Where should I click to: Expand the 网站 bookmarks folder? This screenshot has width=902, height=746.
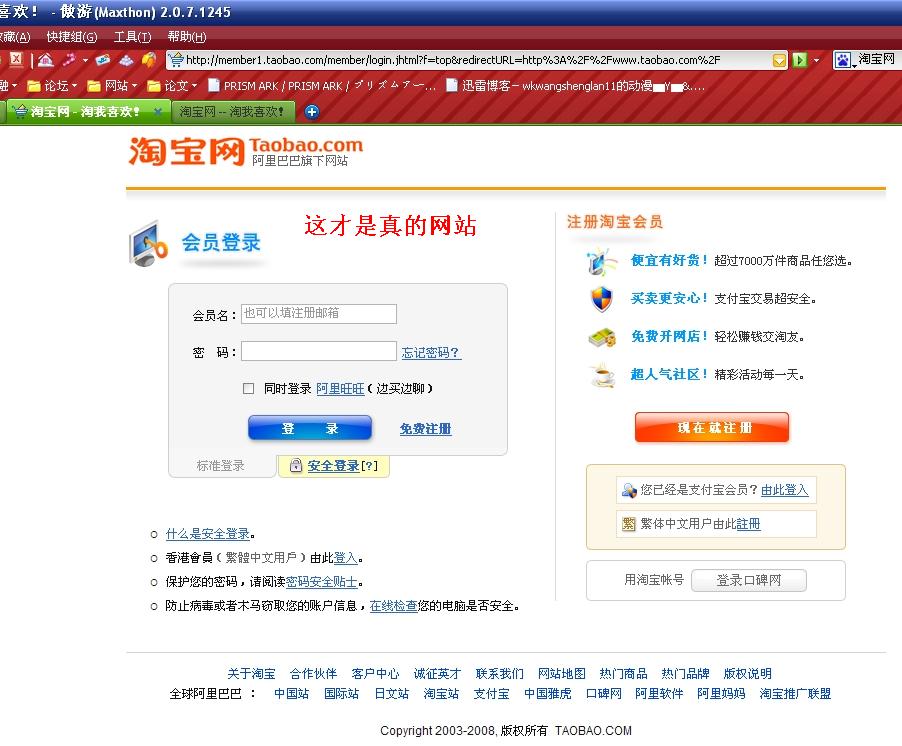coord(112,86)
